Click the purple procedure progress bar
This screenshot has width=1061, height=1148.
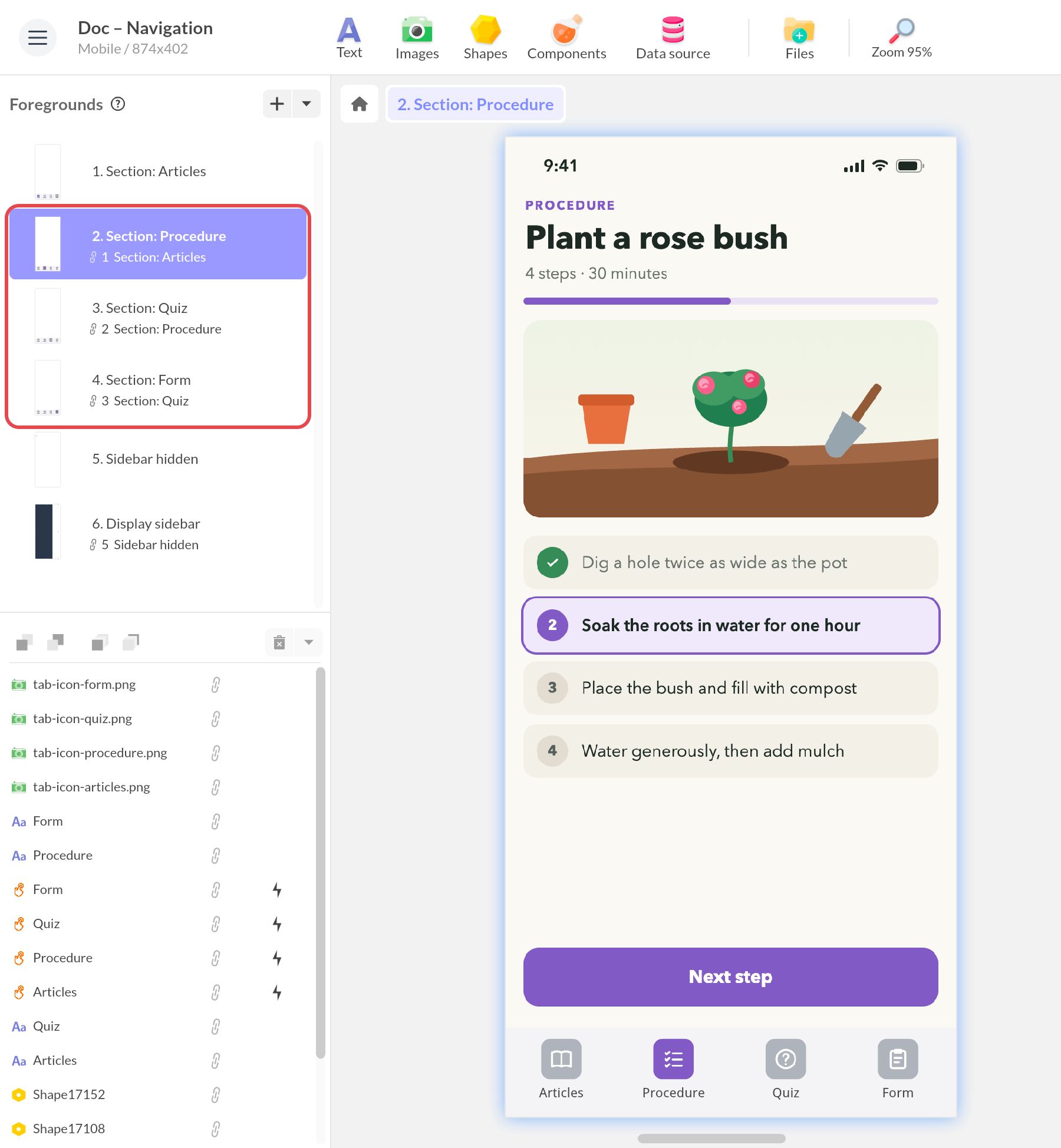tap(730, 301)
